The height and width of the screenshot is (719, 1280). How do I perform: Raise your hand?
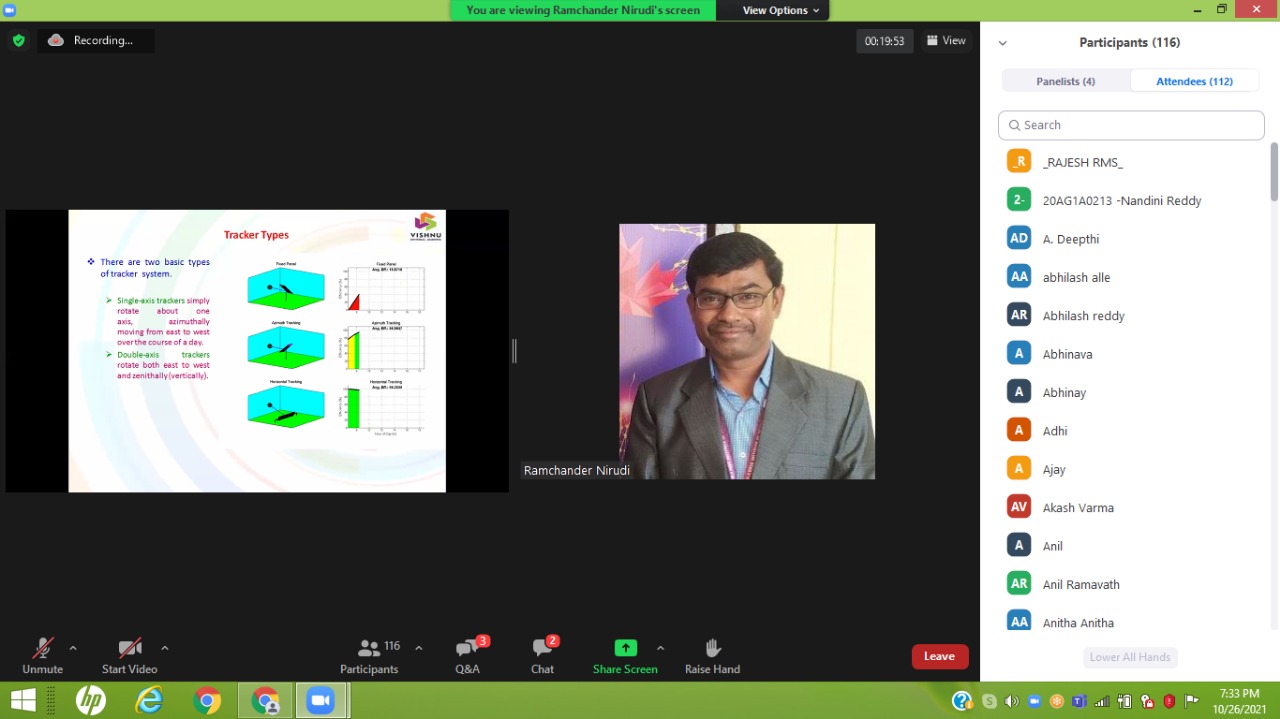tap(712, 656)
